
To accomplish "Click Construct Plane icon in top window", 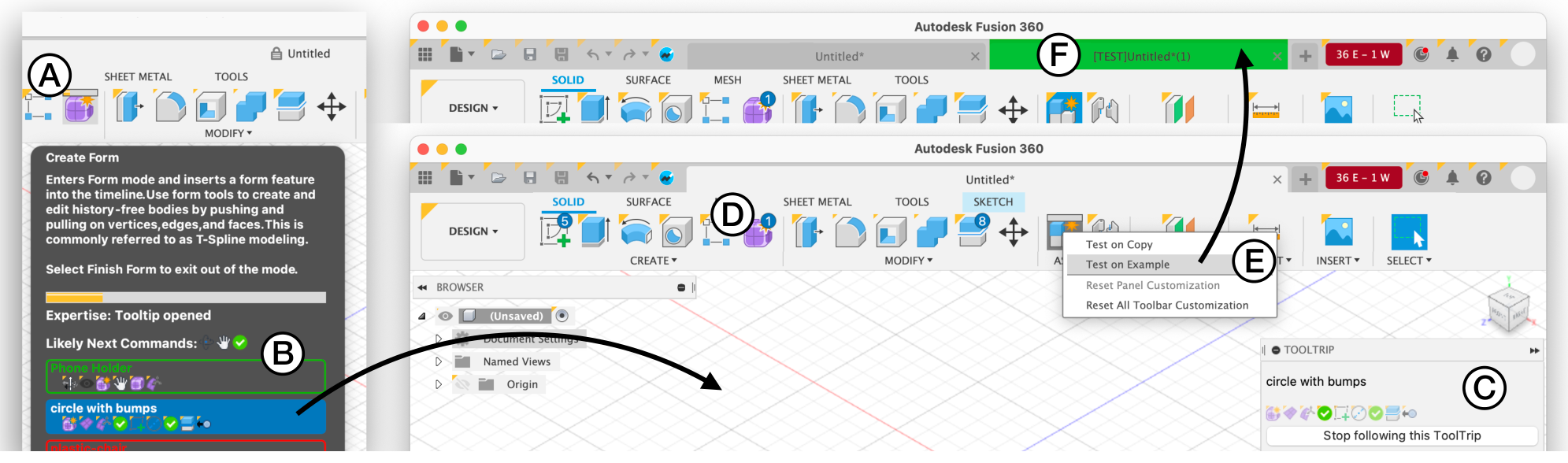I will tap(1179, 109).
